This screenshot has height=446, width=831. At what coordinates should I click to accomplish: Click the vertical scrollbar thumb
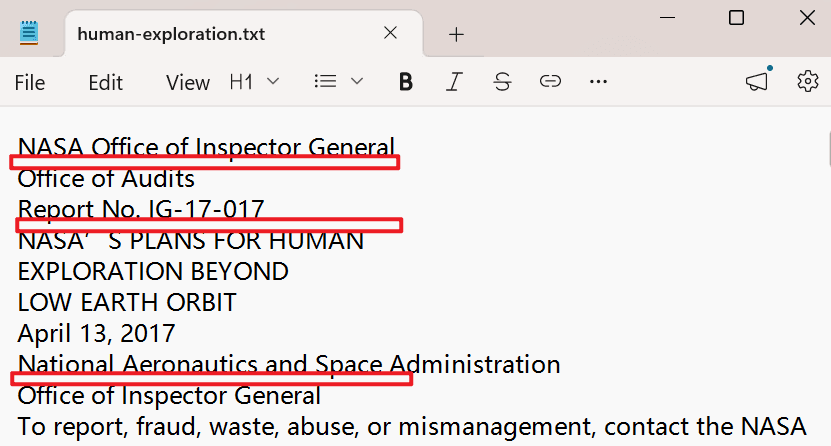[x=829, y=148]
